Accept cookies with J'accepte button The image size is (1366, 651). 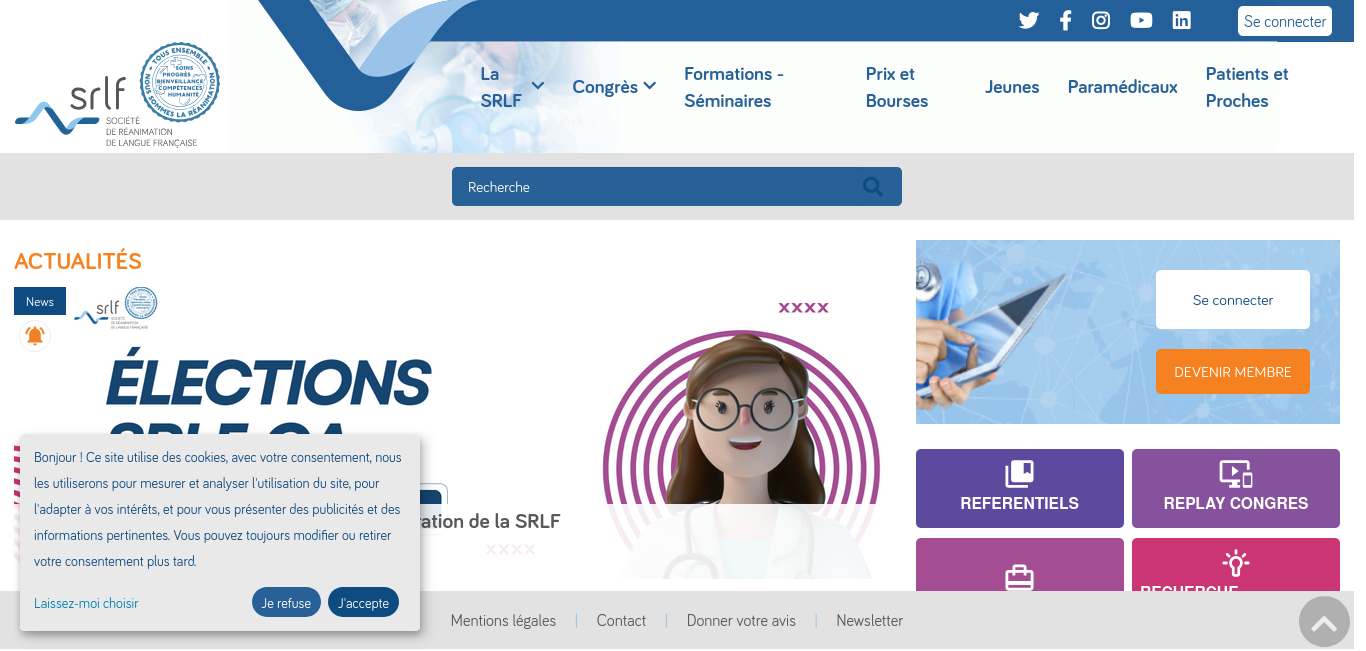[363, 602]
